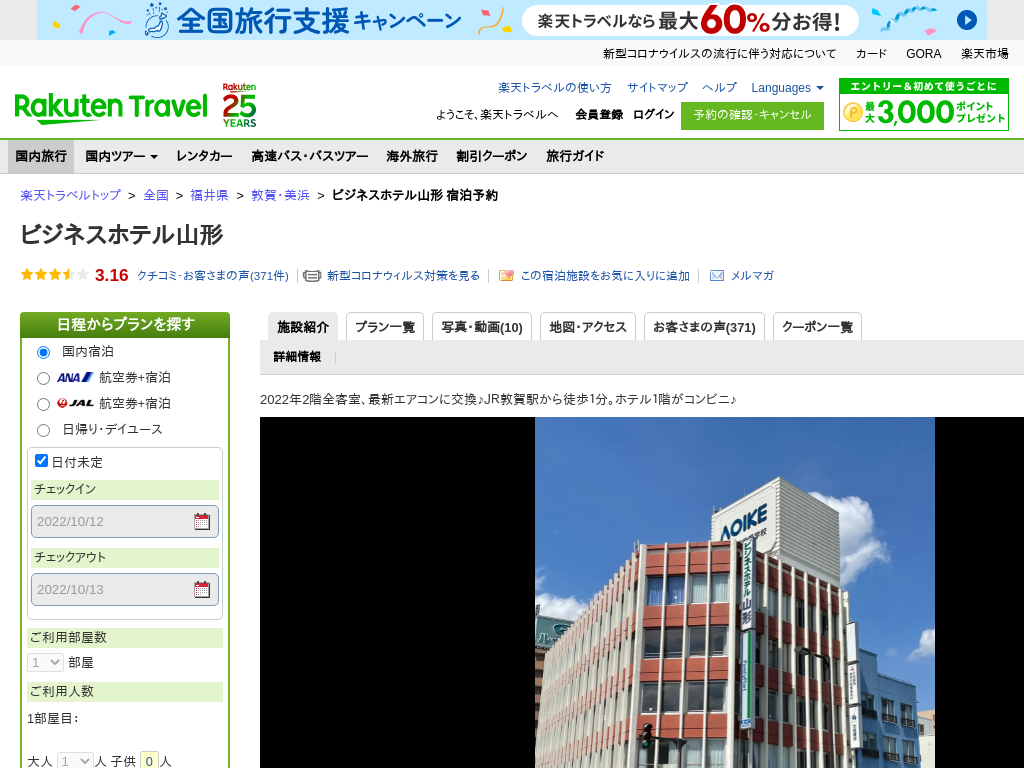Viewport: 1024px width, 768px height.
Task: Open the ヘルプ link
Action: (719, 88)
